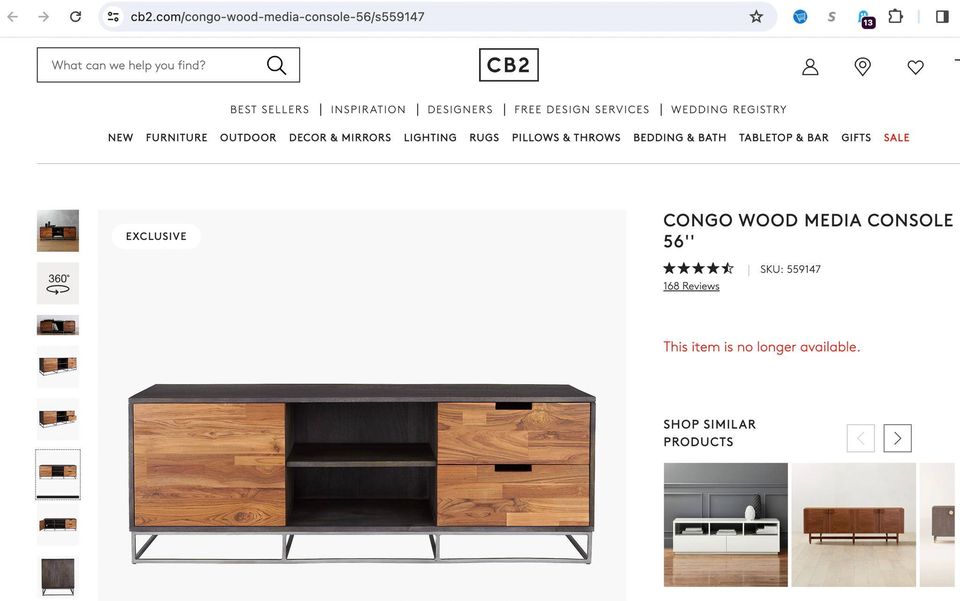Open the account profile icon
The width and height of the screenshot is (960, 601).
pos(810,67)
